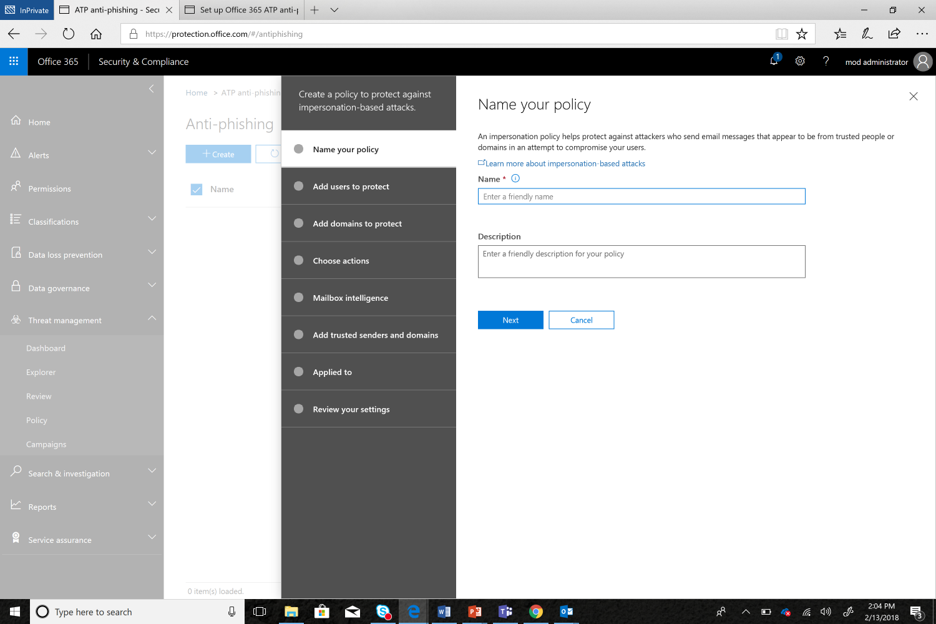
Task: Click the add notes pen icon
Action: [x=867, y=34]
